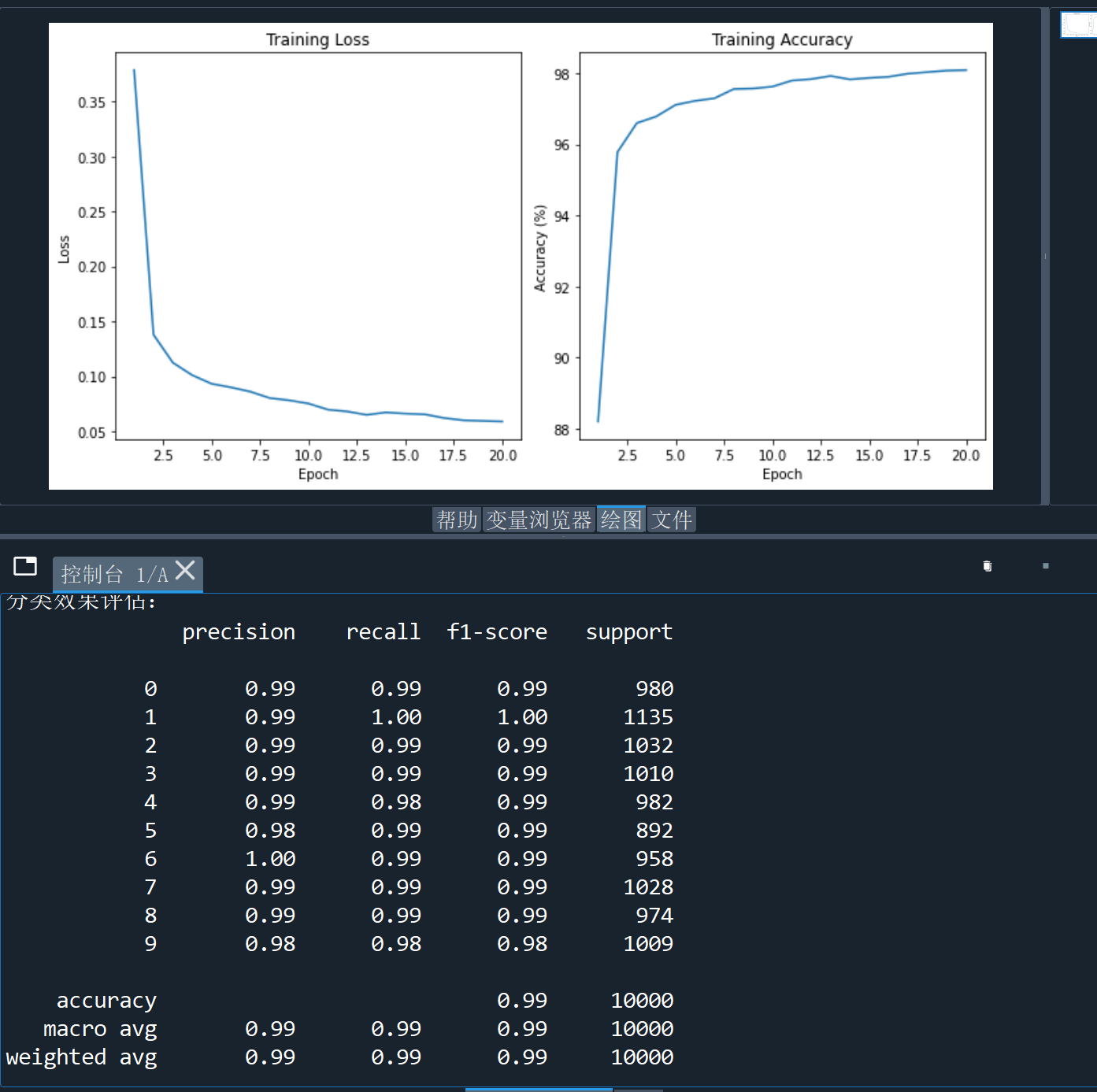Click the 'f1-score' column header
1097x1092 pixels.
(x=497, y=632)
